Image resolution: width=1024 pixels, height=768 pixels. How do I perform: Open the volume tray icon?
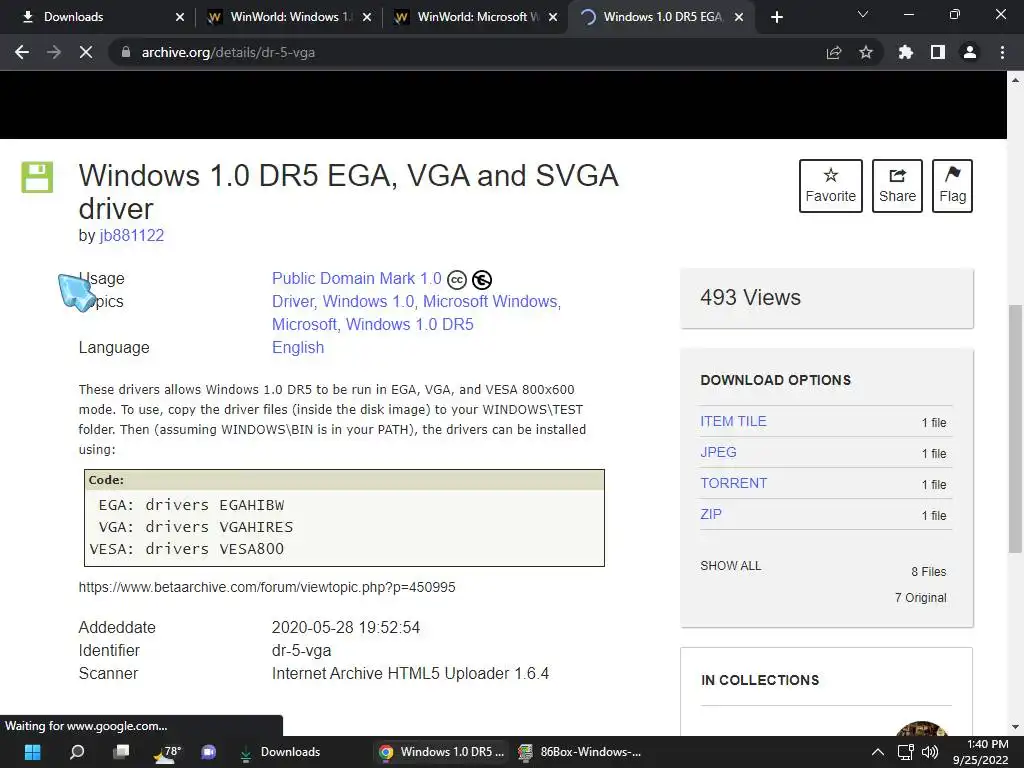point(929,752)
